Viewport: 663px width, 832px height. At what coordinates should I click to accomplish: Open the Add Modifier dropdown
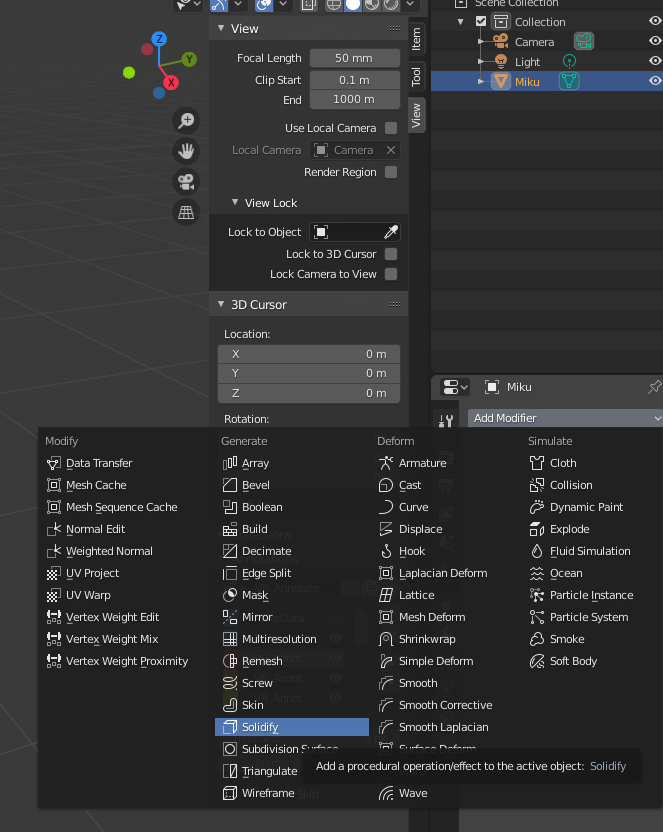pyautogui.click(x=565, y=418)
